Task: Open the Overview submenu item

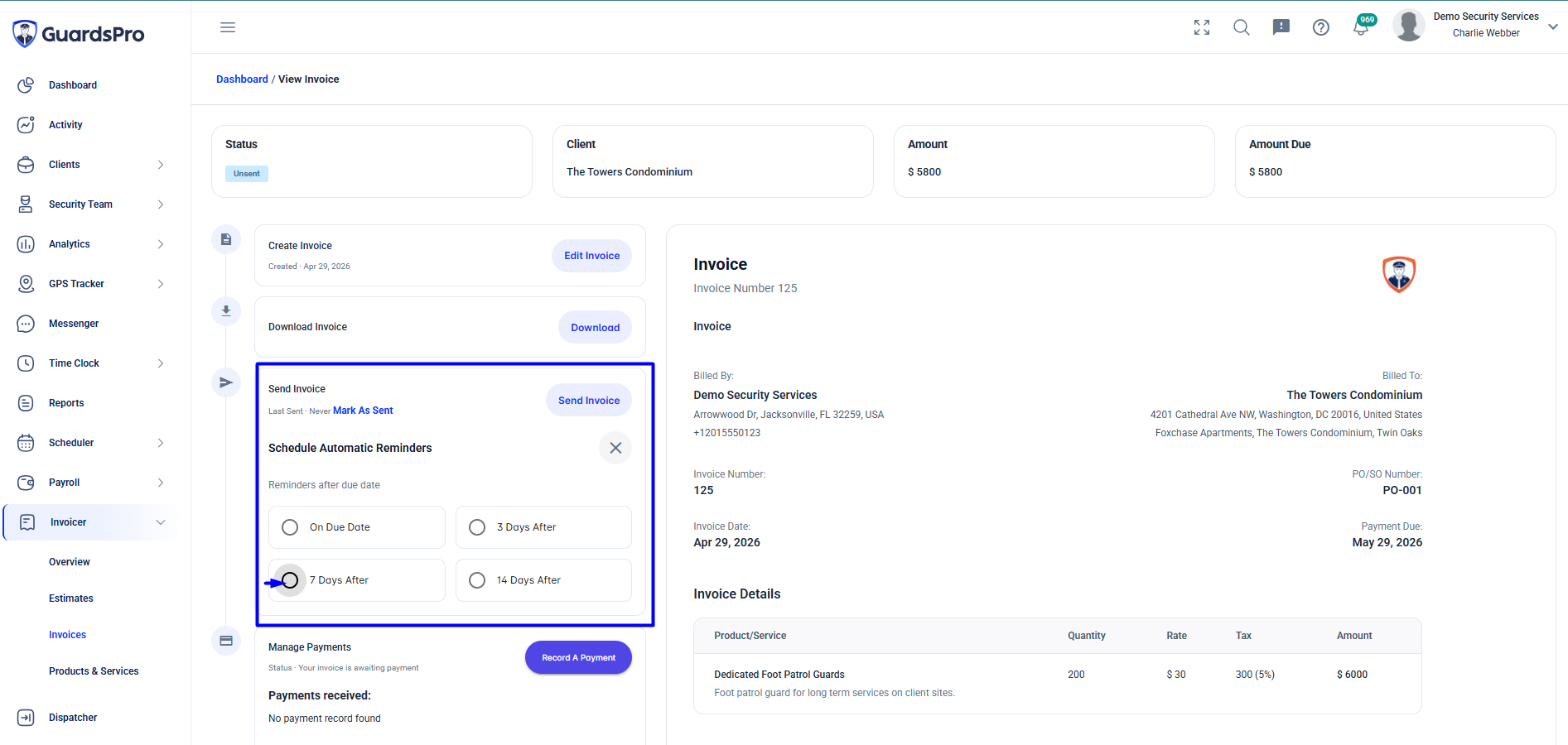Action: coord(70,562)
